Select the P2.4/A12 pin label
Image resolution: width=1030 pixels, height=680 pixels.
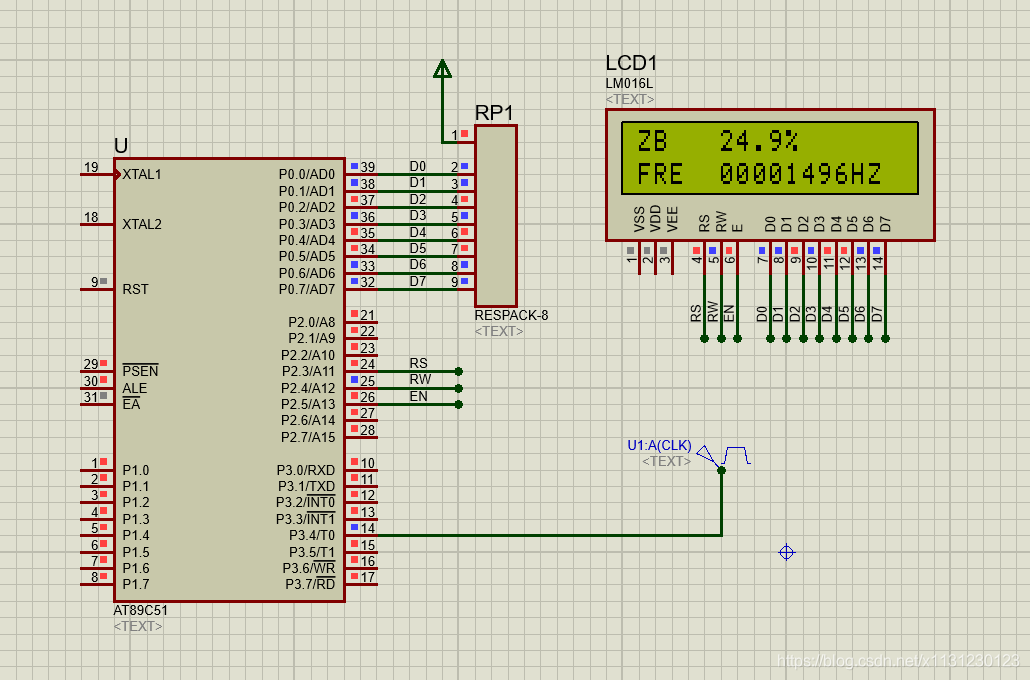click(308, 388)
